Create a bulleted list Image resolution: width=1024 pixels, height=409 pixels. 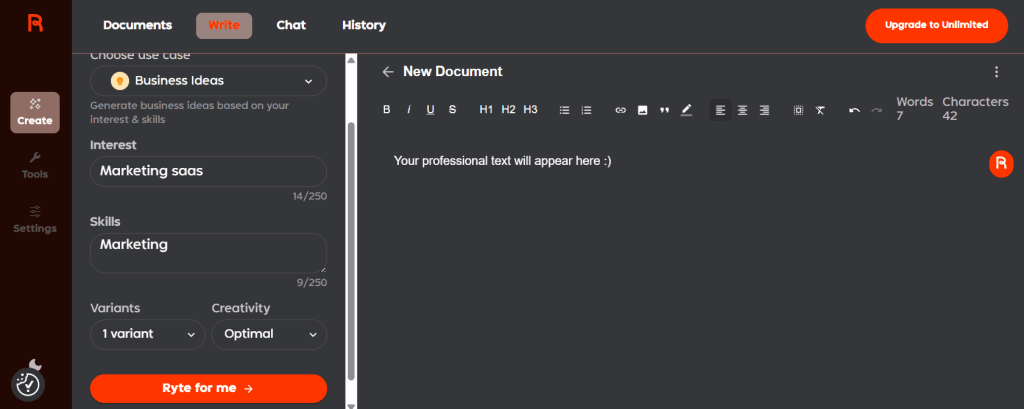[564, 110]
